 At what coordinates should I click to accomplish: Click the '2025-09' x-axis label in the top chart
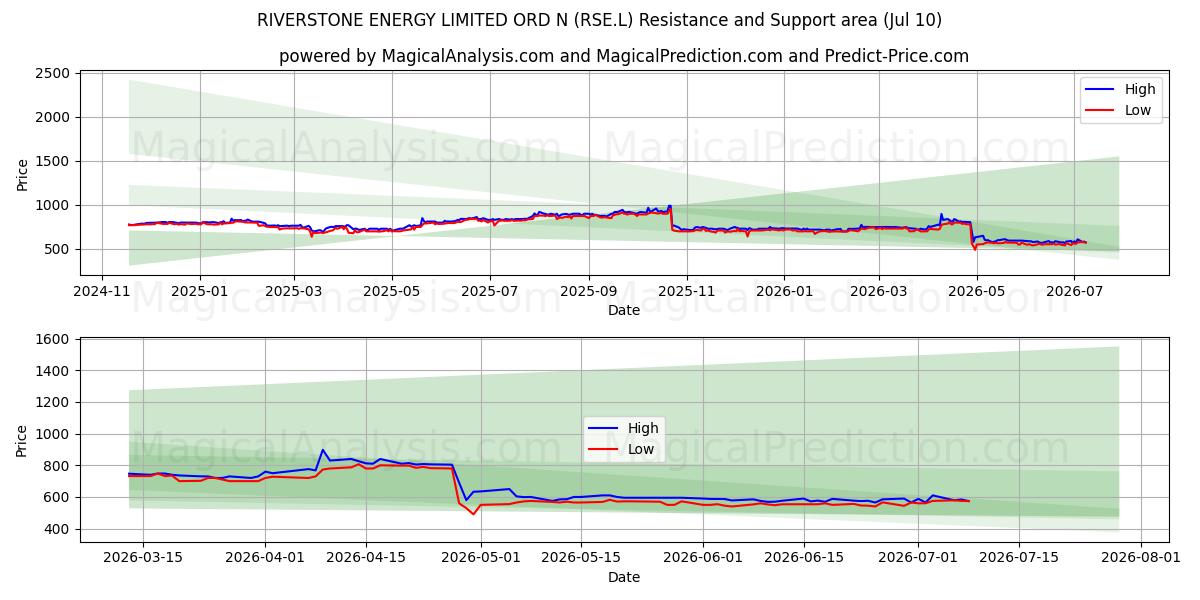(589, 291)
